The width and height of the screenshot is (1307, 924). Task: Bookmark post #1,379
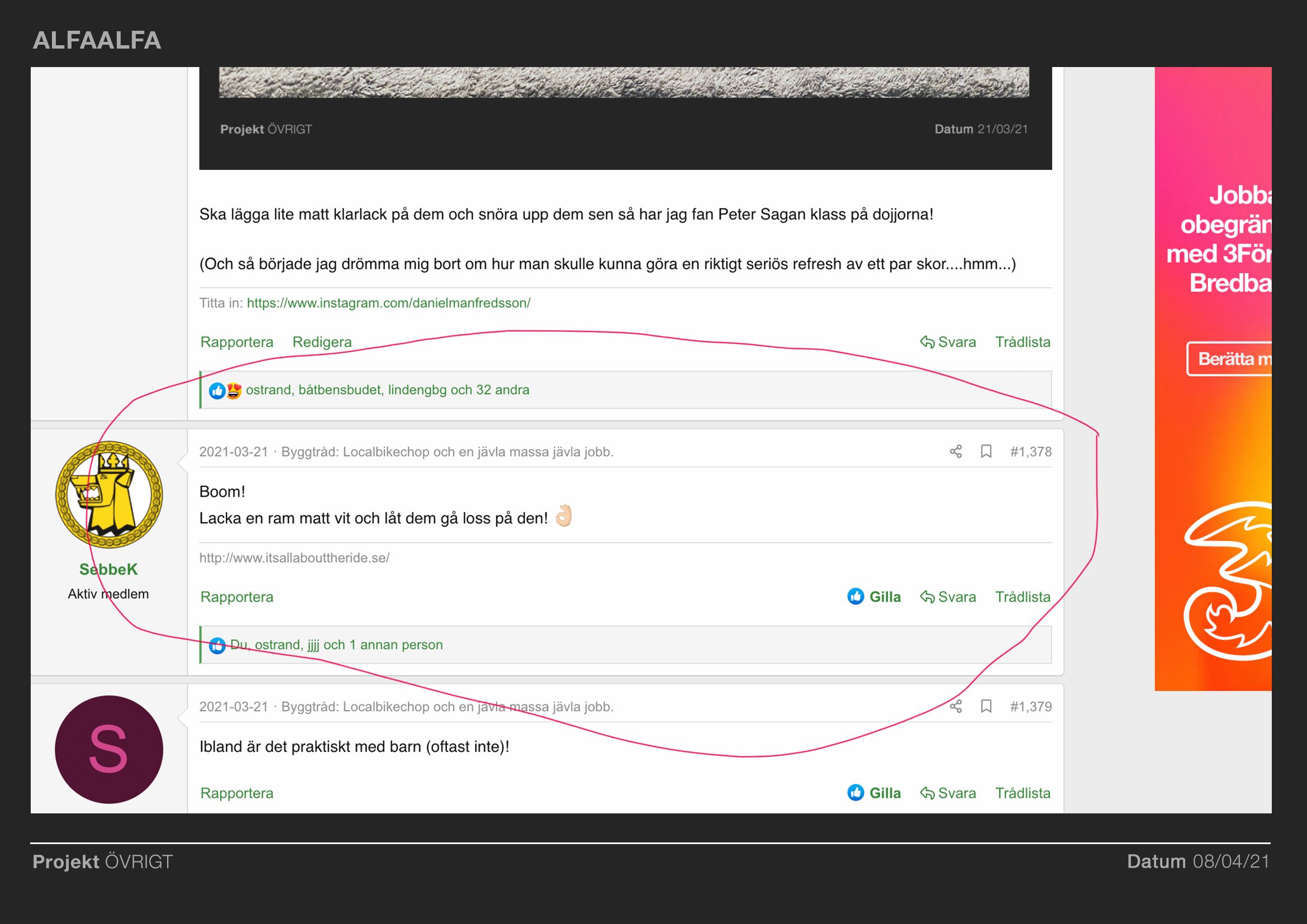(986, 707)
